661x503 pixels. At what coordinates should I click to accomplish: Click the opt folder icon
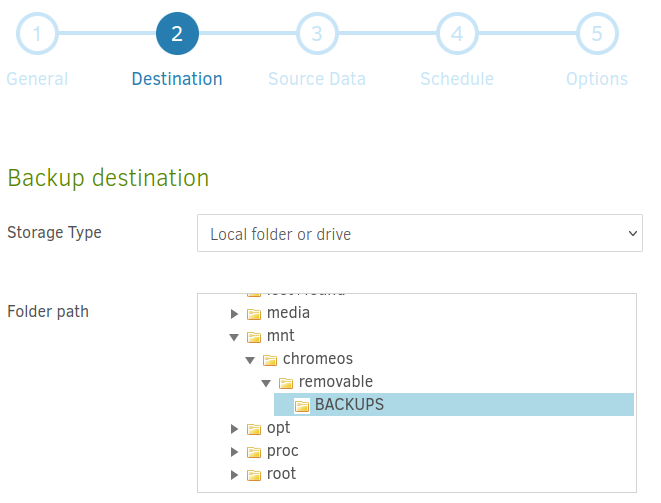tap(254, 429)
